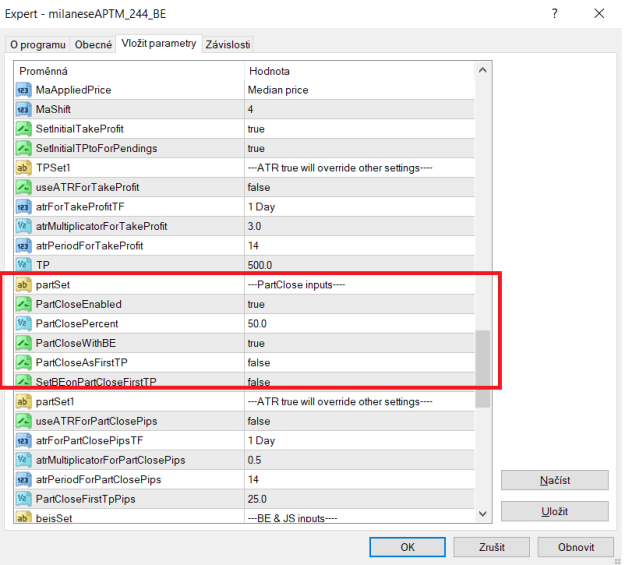Image resolution: width=625 pixels, height=565 pixels.
Task: Switch to the Obecné tab
Action: pyautogui.click(x=93, y=45)
